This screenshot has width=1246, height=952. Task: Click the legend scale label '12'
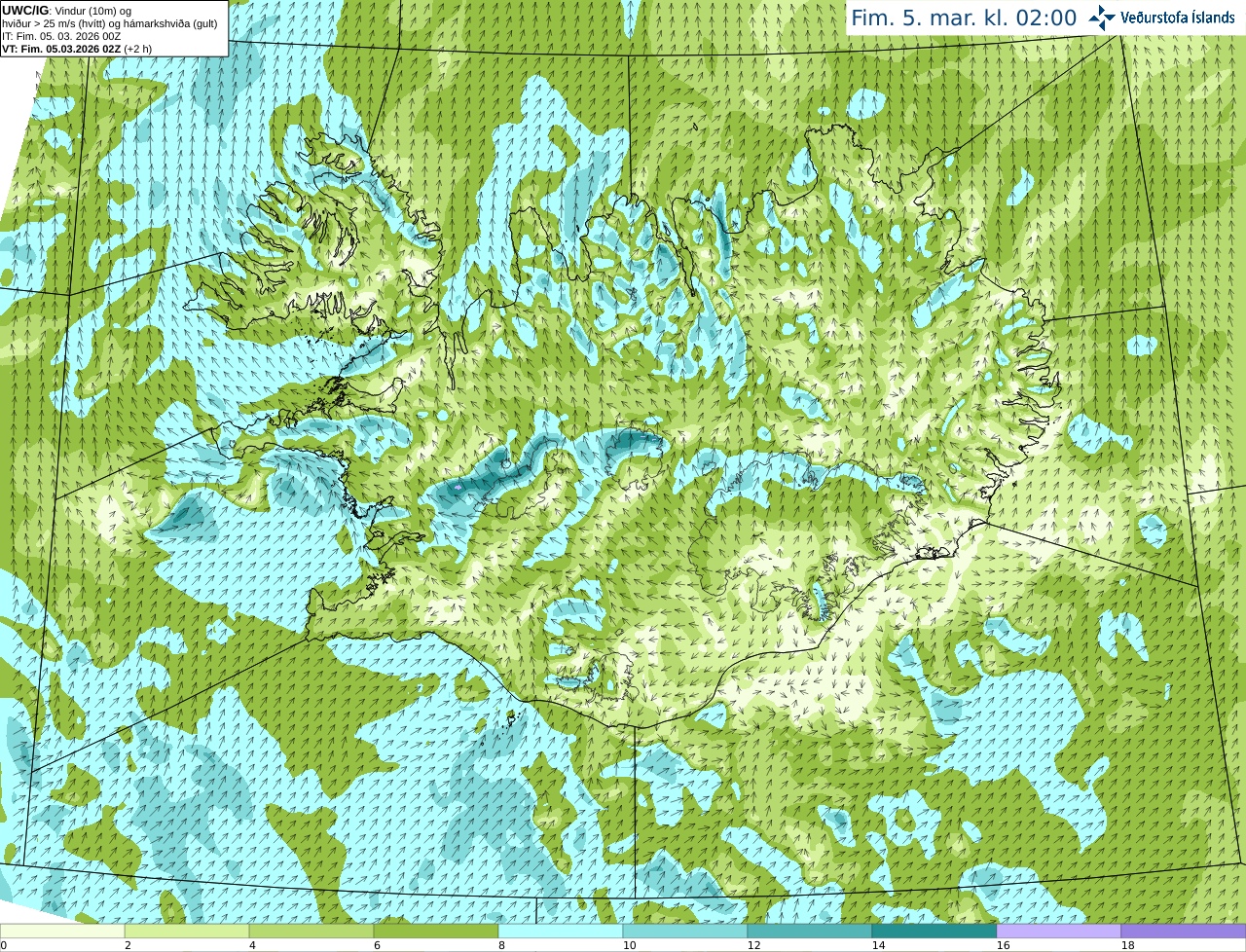click(754, 945)
